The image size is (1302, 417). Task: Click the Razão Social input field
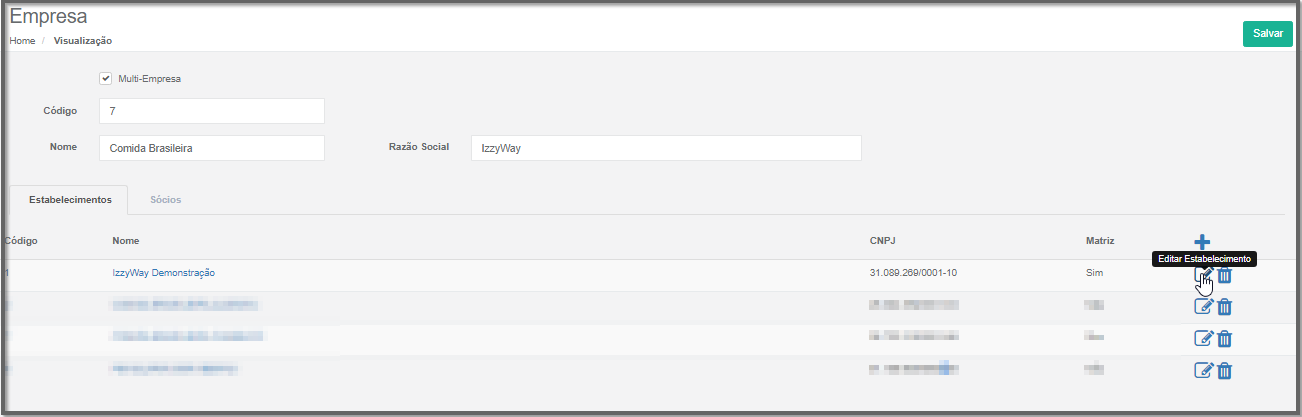666,148
